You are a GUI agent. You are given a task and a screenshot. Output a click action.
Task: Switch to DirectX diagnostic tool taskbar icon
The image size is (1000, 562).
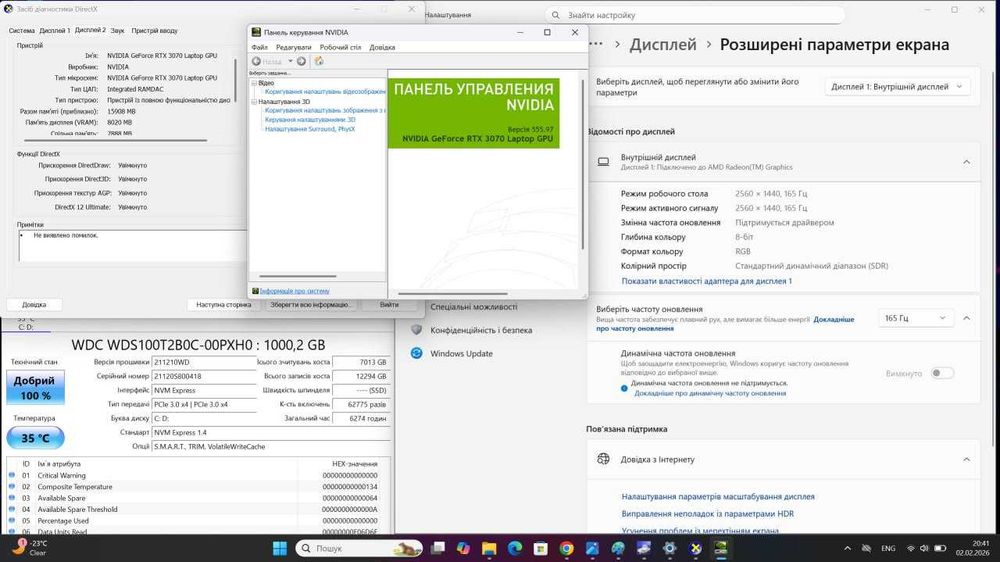[696, 548]
